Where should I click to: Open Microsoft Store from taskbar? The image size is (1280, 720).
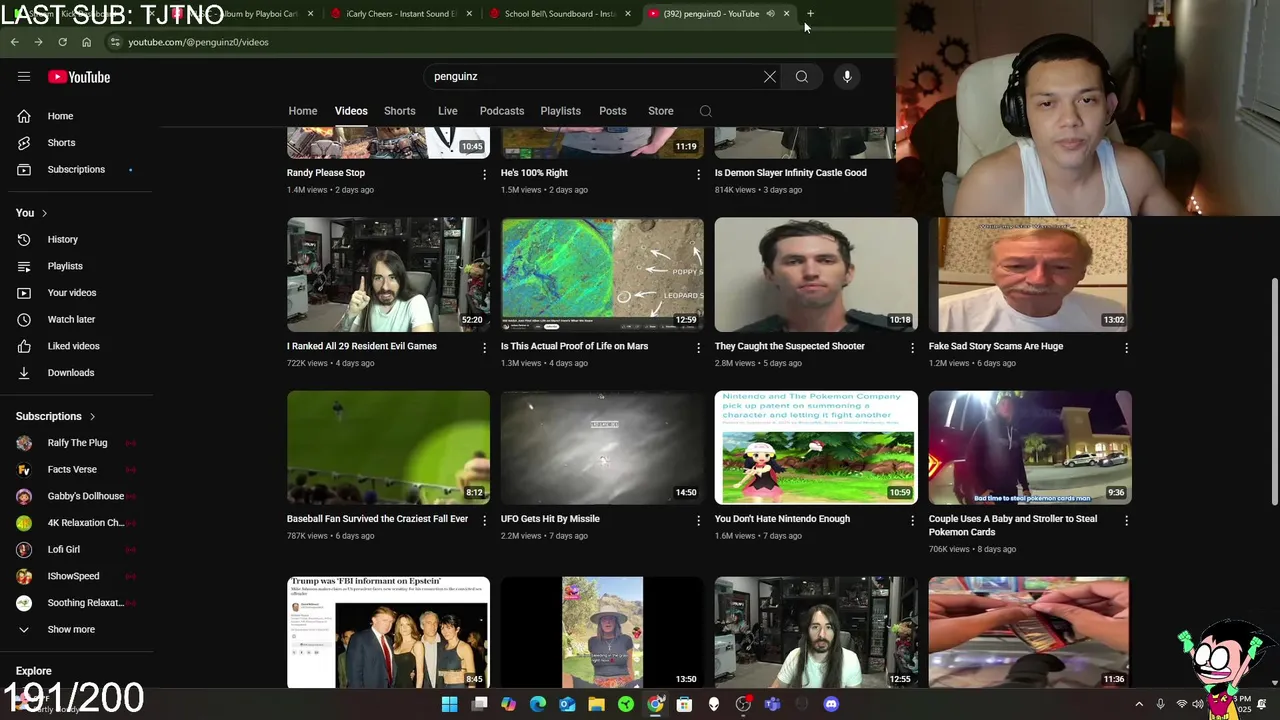click(x=684, y=704)
